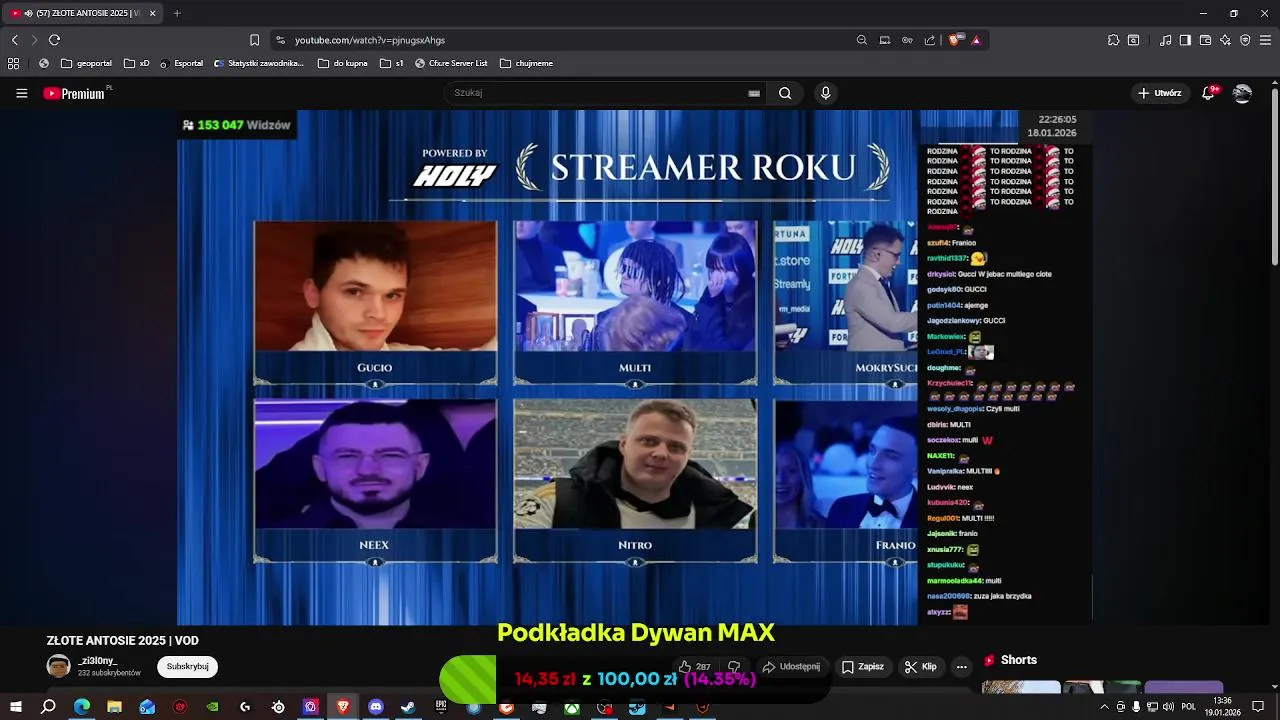
Task: Save video with Zapisz button
Action: pos(862,667)
